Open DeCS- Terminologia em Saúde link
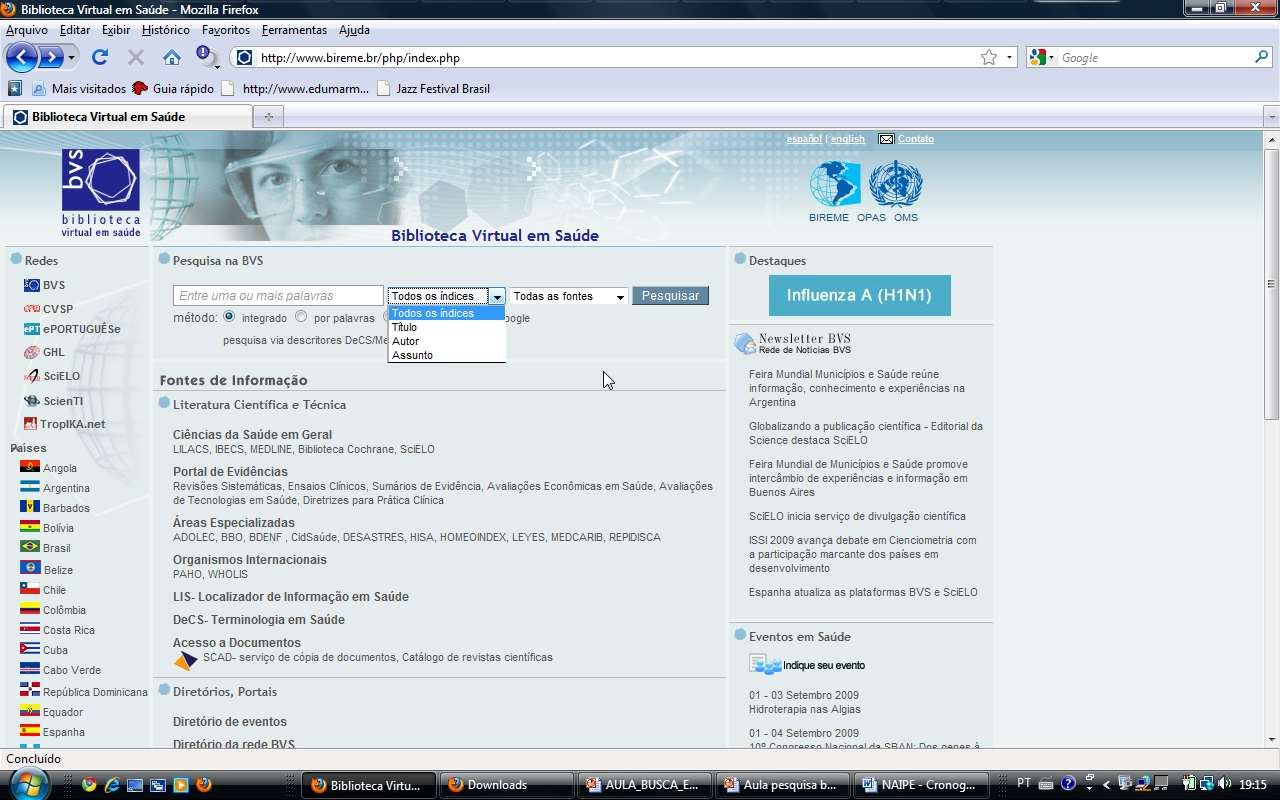1280x800 pixels. [259, 620]
